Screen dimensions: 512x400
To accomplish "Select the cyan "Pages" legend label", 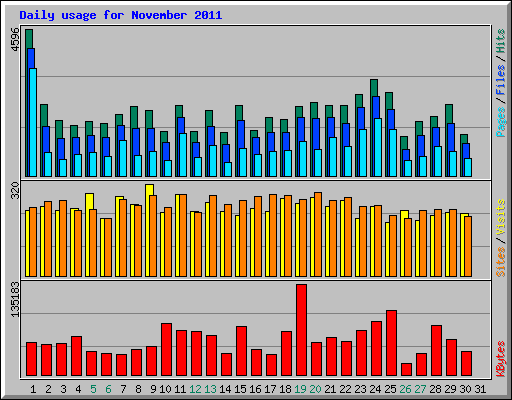I will pyautogui.click(x=500, y=122).
